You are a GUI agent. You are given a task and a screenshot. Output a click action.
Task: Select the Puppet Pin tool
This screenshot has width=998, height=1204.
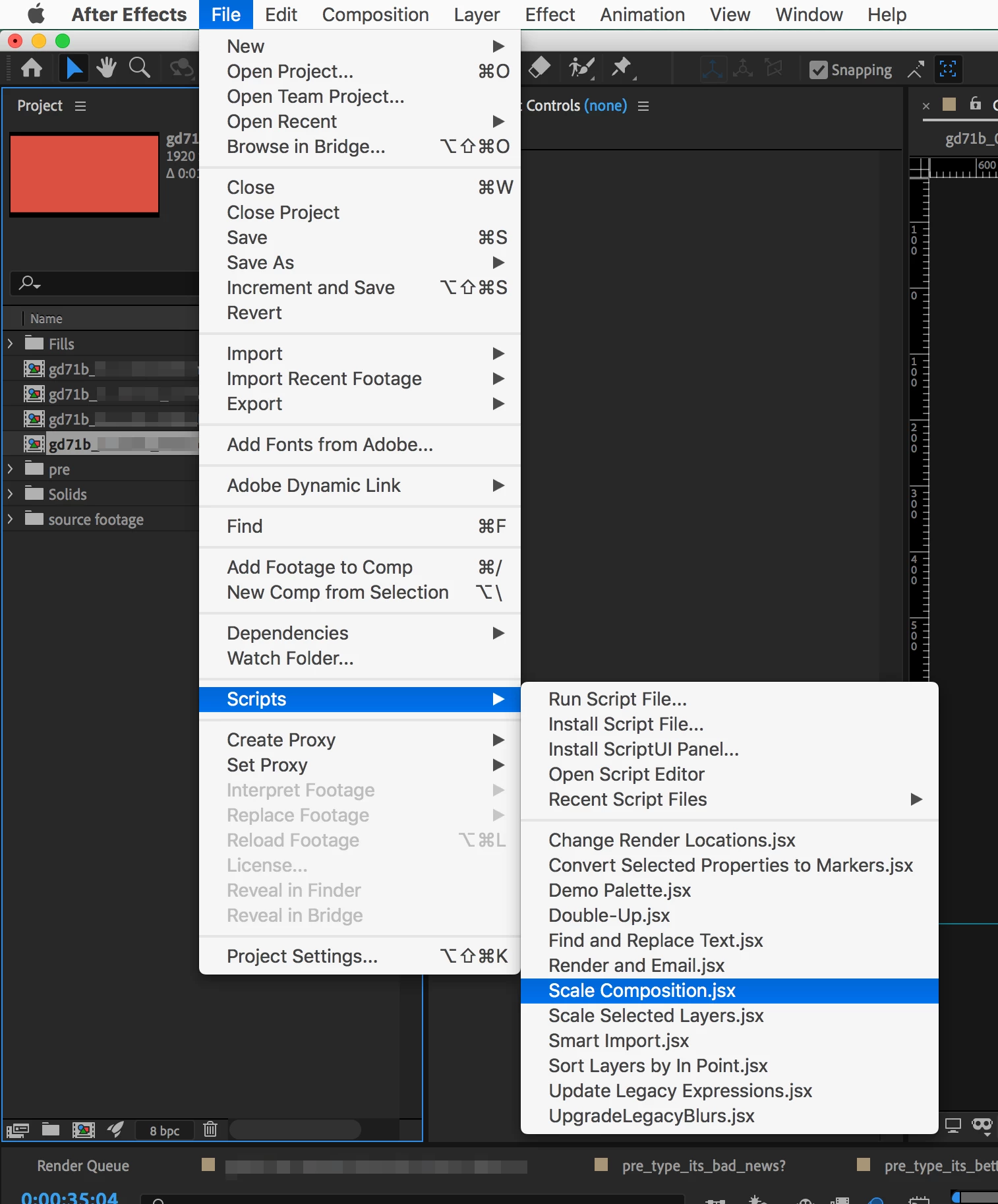[622, 68]
